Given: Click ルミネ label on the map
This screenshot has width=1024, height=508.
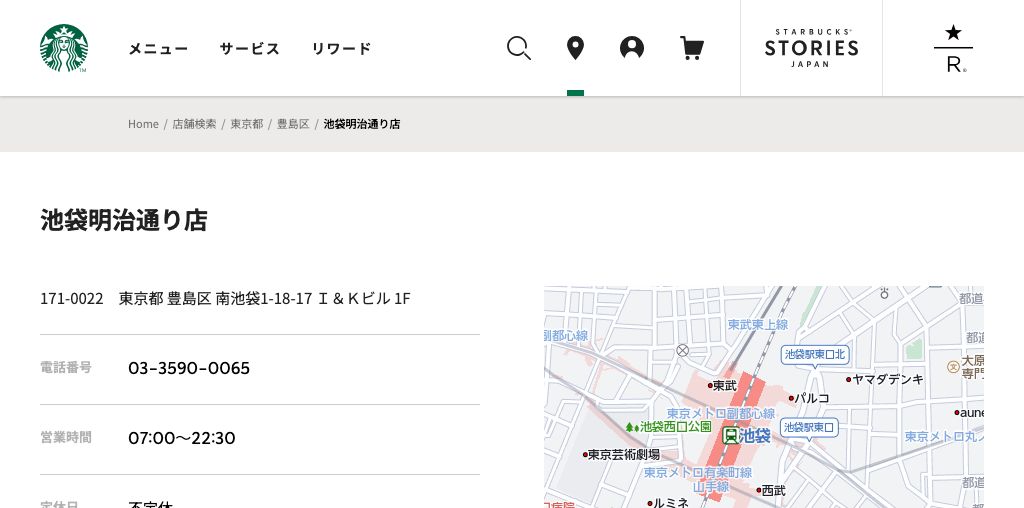Looking at the screenshot, I should pyautogui.click(x=668, y=503).
